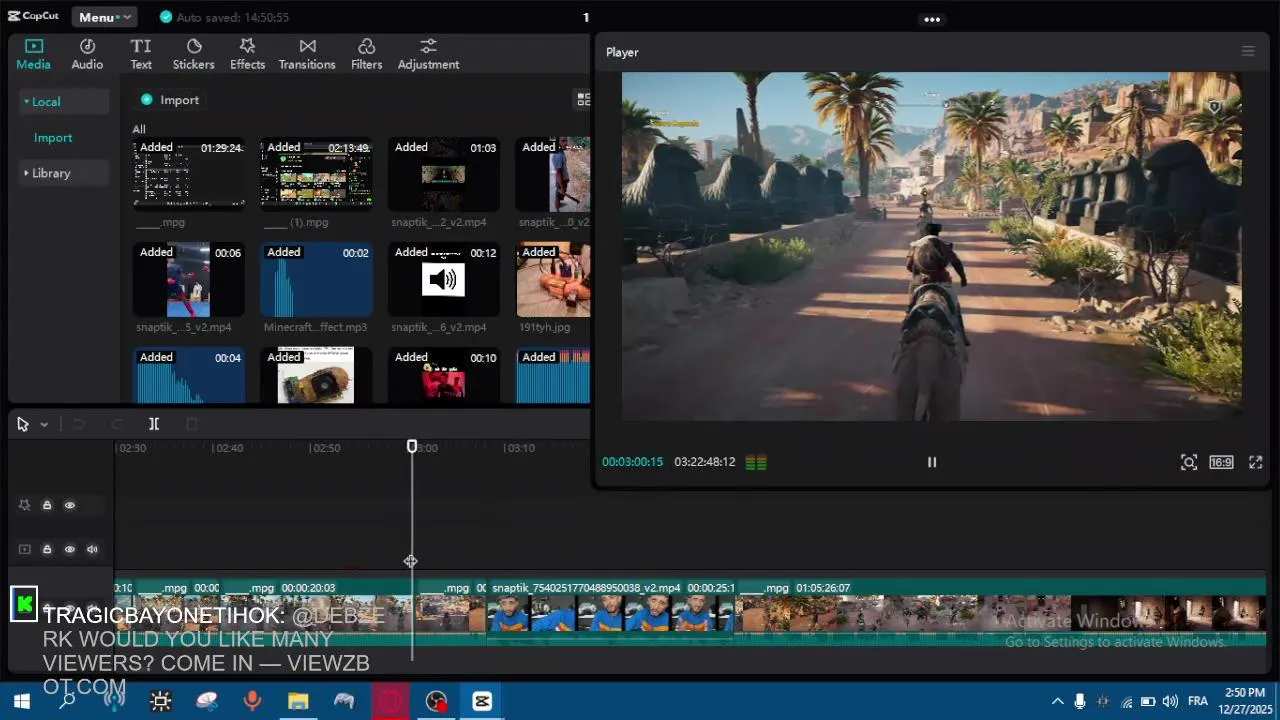Click the video track type icon

tap(25, 549)
